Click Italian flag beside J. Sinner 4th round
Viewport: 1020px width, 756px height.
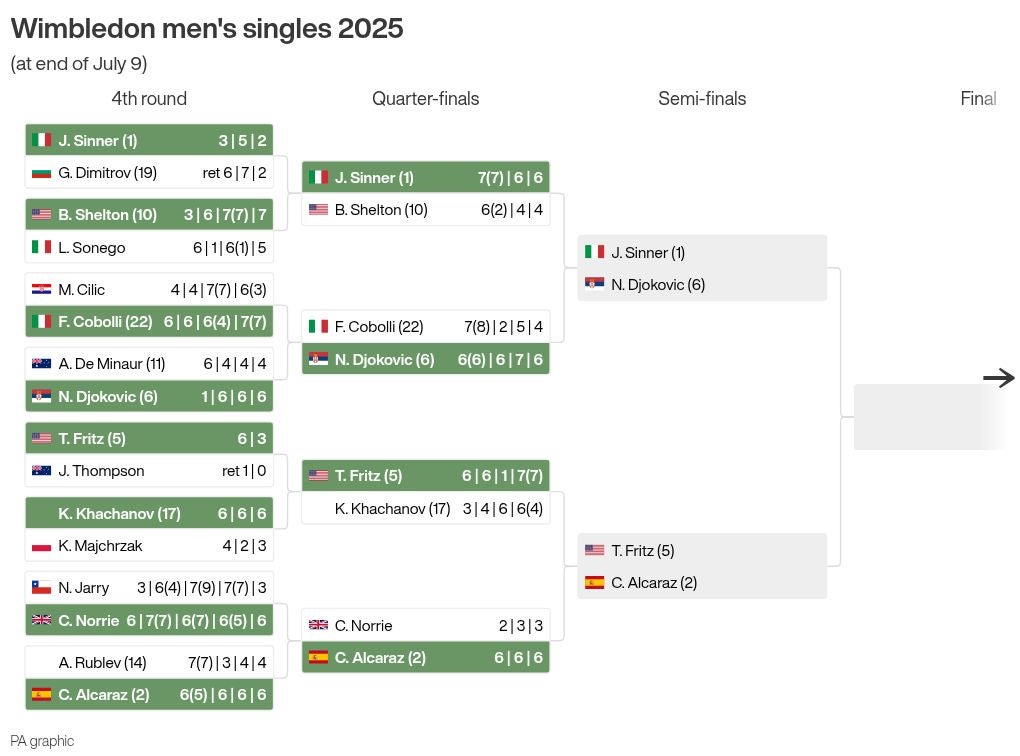pyautogui.click(x=42, y=140)
